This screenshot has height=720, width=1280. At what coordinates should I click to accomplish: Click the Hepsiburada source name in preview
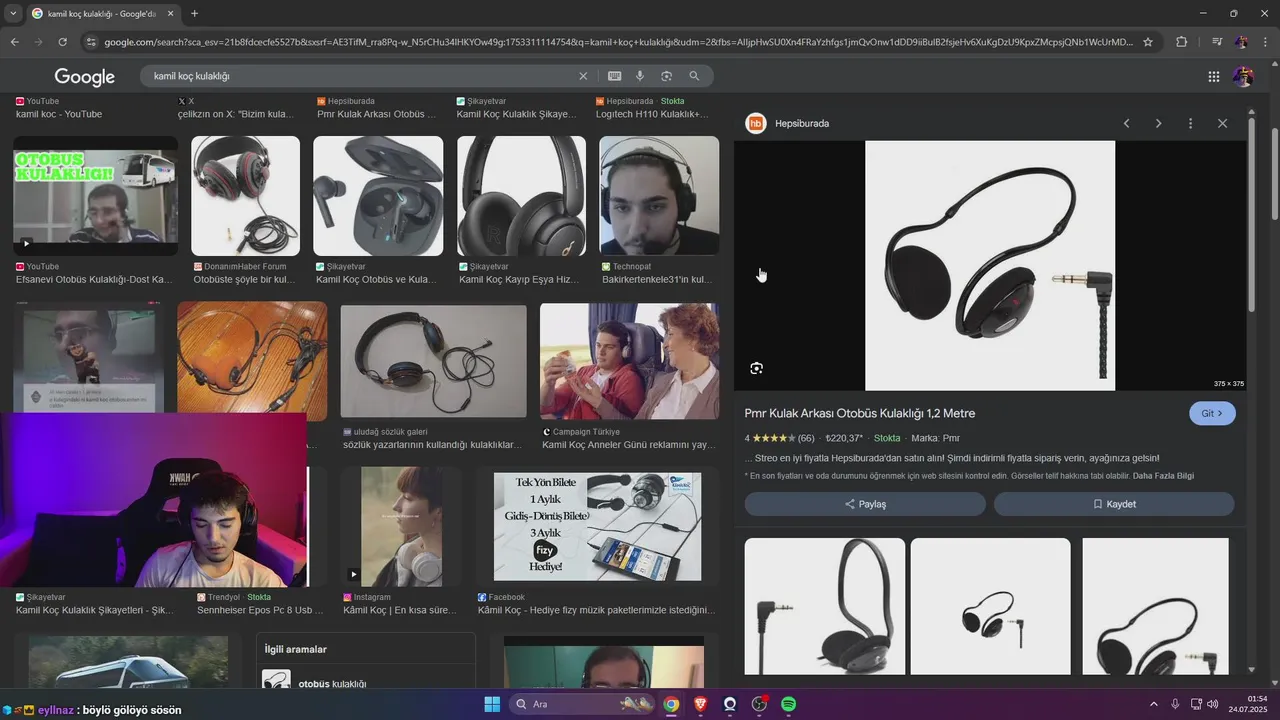point(802,123)
